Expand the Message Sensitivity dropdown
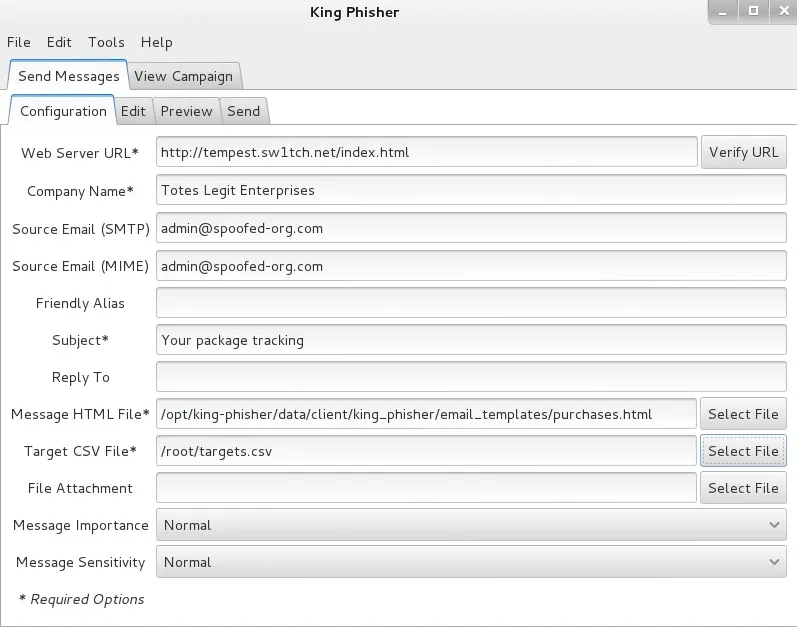Viewport: 797px width, 627px height. point(471,562)
